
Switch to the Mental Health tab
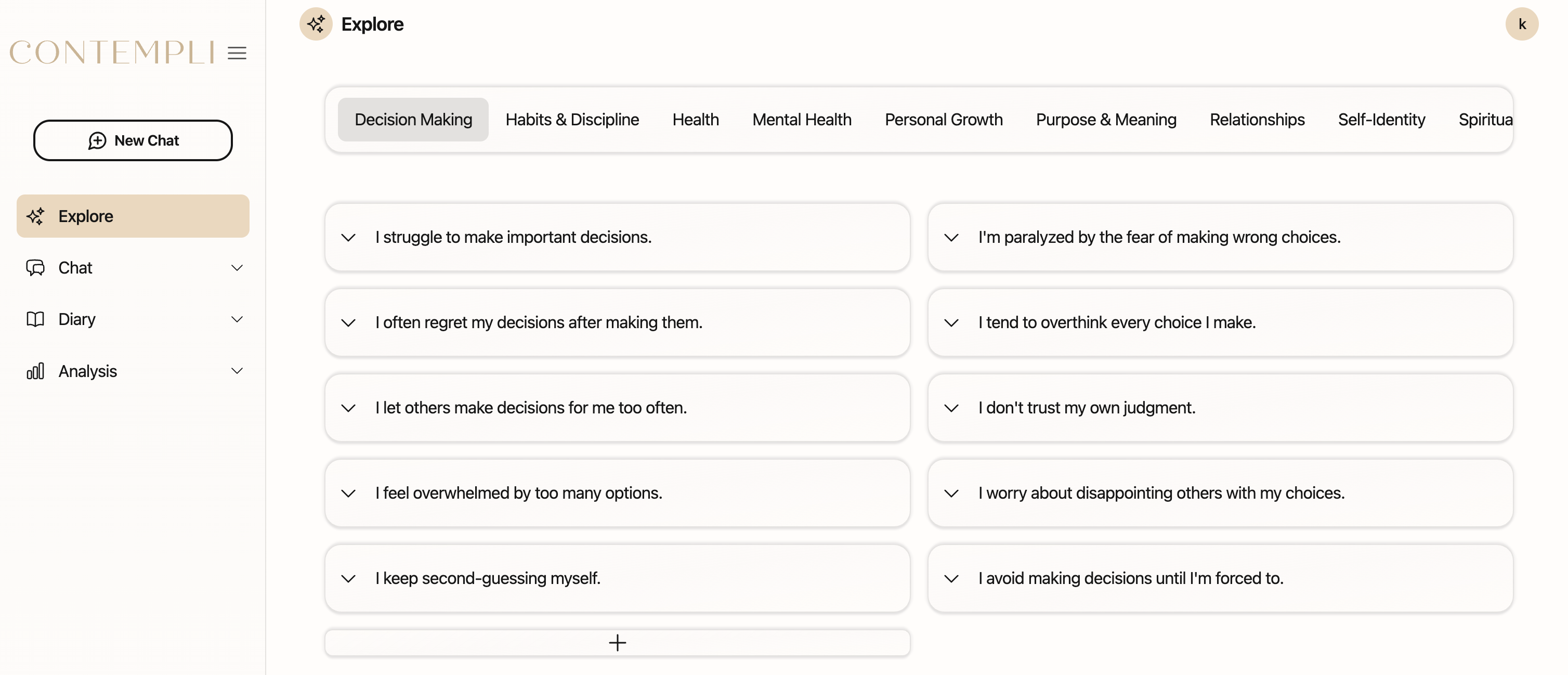(x=801, y=119)
